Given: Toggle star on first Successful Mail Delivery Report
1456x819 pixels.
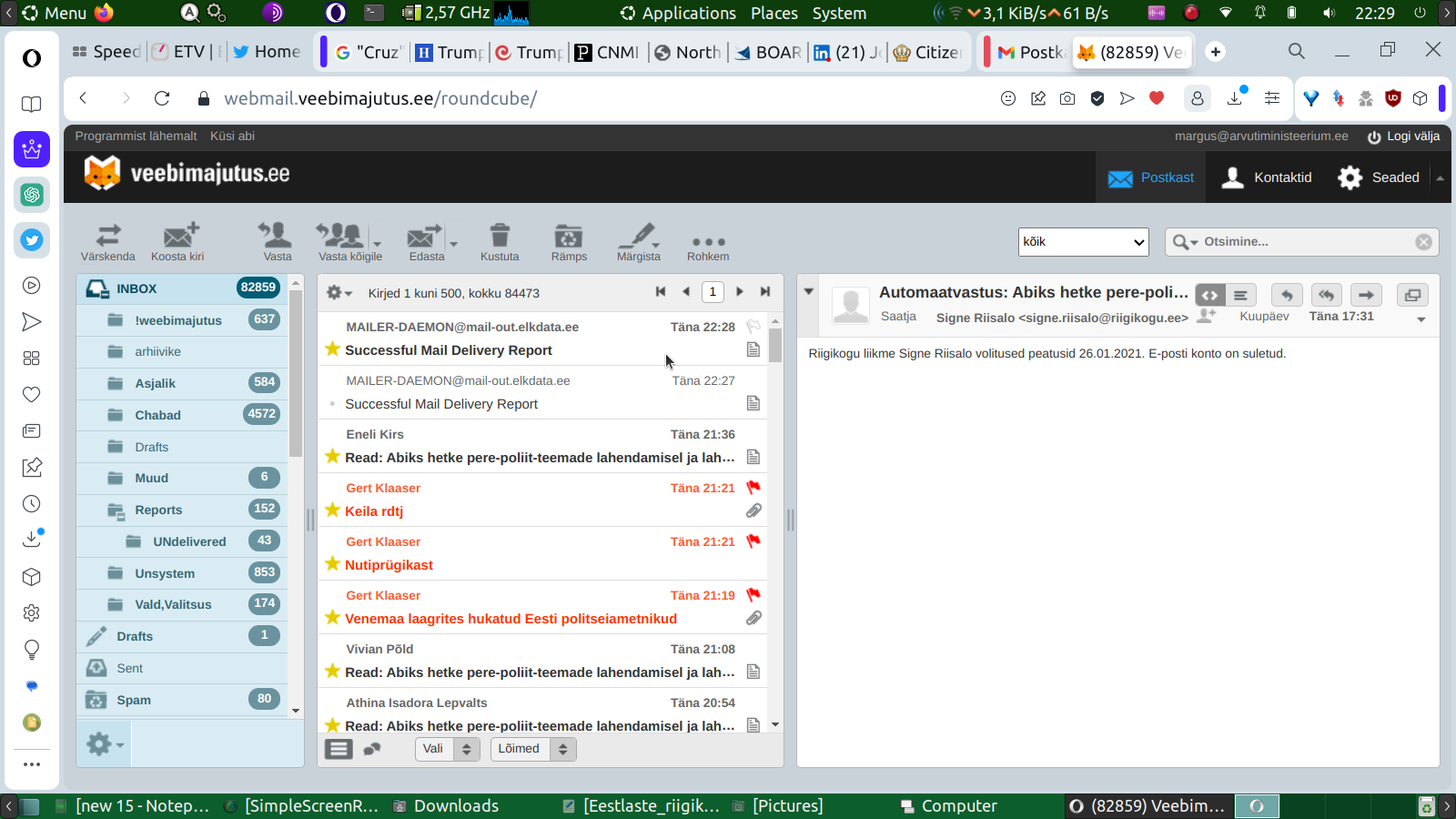Looking at the screenshot, I should pos(333,349).
